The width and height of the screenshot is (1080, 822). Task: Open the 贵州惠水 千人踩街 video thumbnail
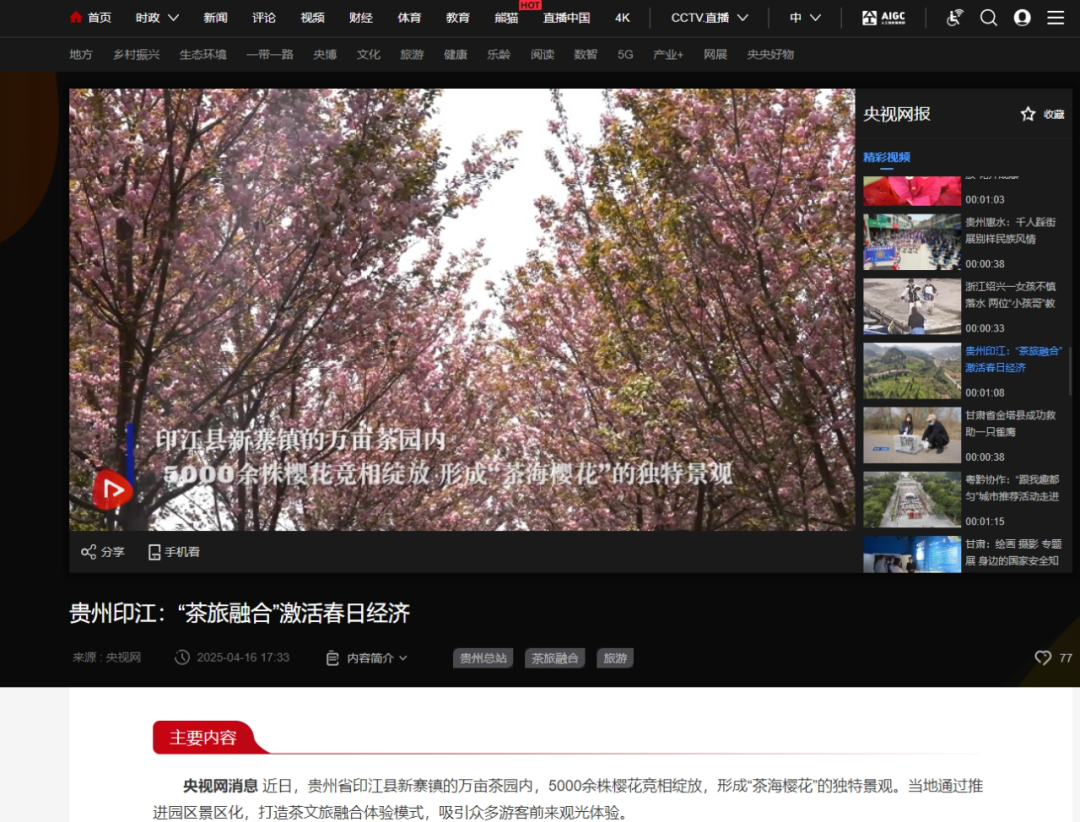pyautogui.click(x=912, y=242)
